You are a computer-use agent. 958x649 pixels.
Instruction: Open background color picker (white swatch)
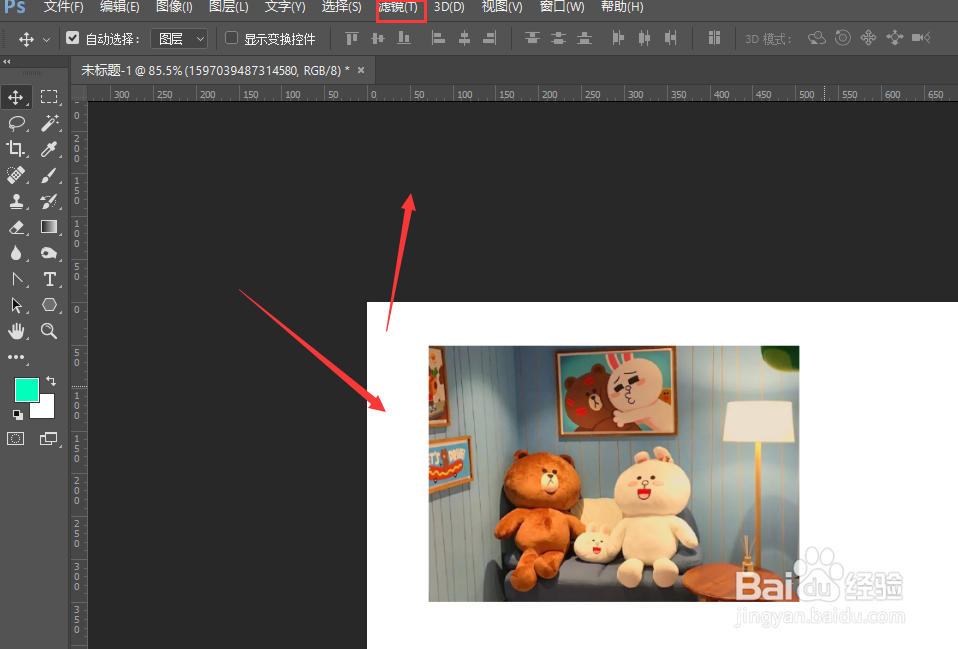point(46,409)
